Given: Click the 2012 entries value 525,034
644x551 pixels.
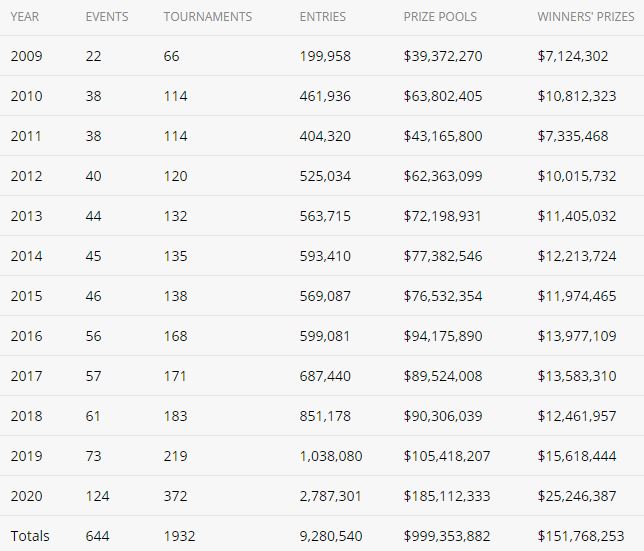Looking at the screenshot, I should [325, 176].
